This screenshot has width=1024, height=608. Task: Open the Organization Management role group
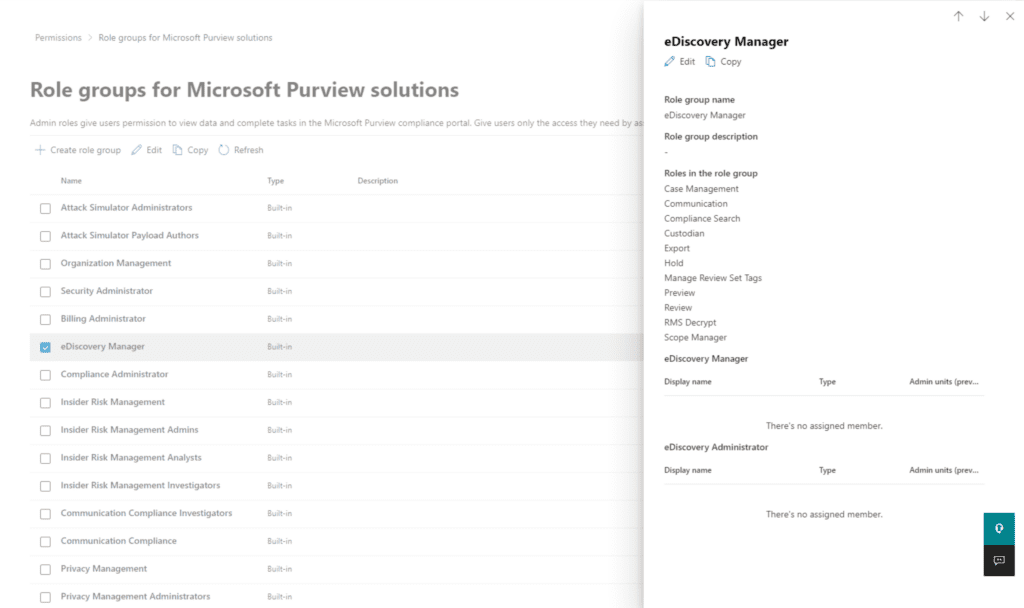(116, 263)
